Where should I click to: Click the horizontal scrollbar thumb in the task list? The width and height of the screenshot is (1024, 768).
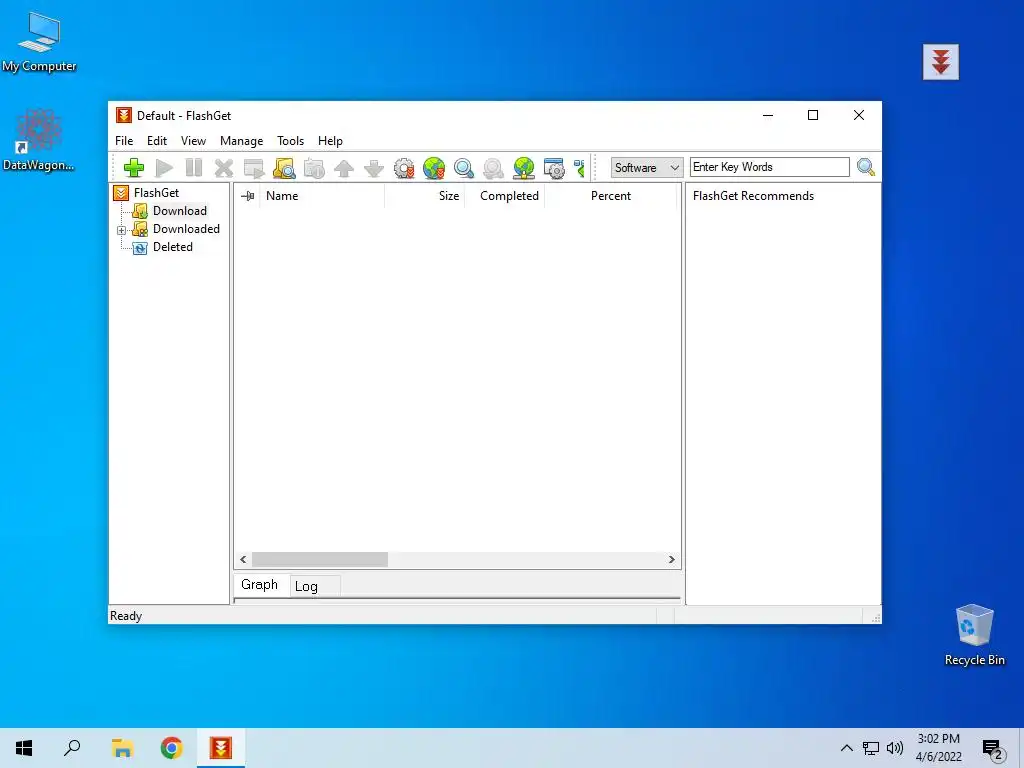[x=320, y=560]
